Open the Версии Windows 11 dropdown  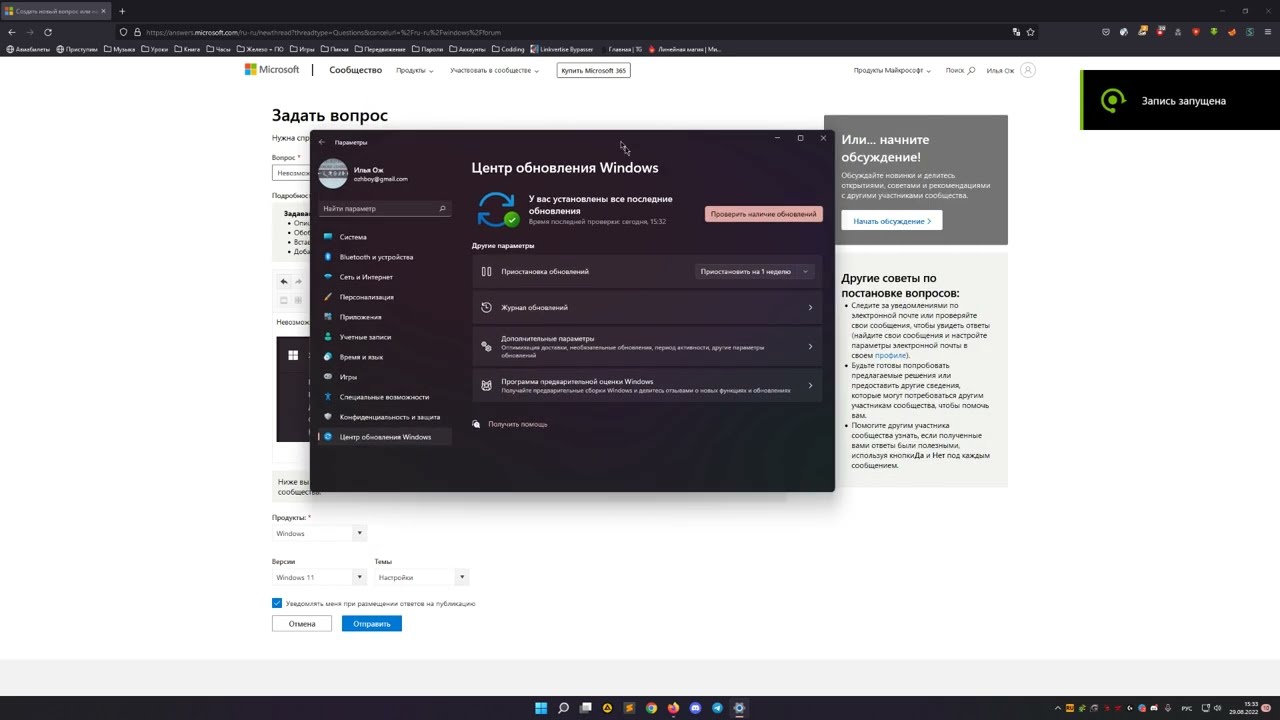pyautogui.click(x=319, y=577)
